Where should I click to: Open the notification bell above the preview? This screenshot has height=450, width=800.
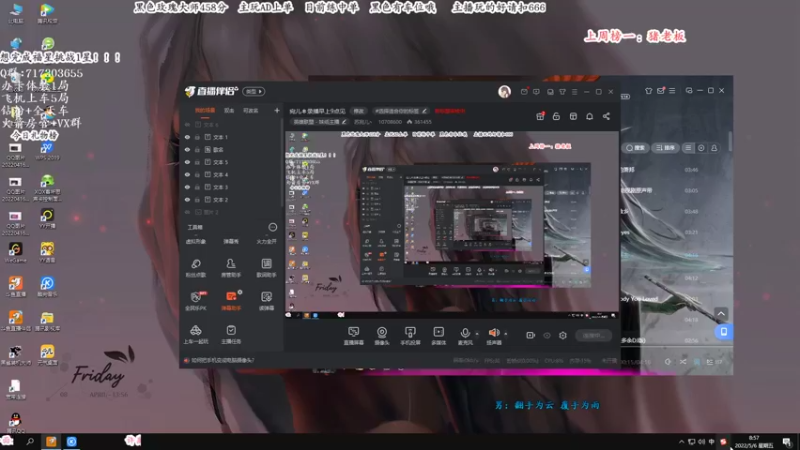click(x=589, y=116)
